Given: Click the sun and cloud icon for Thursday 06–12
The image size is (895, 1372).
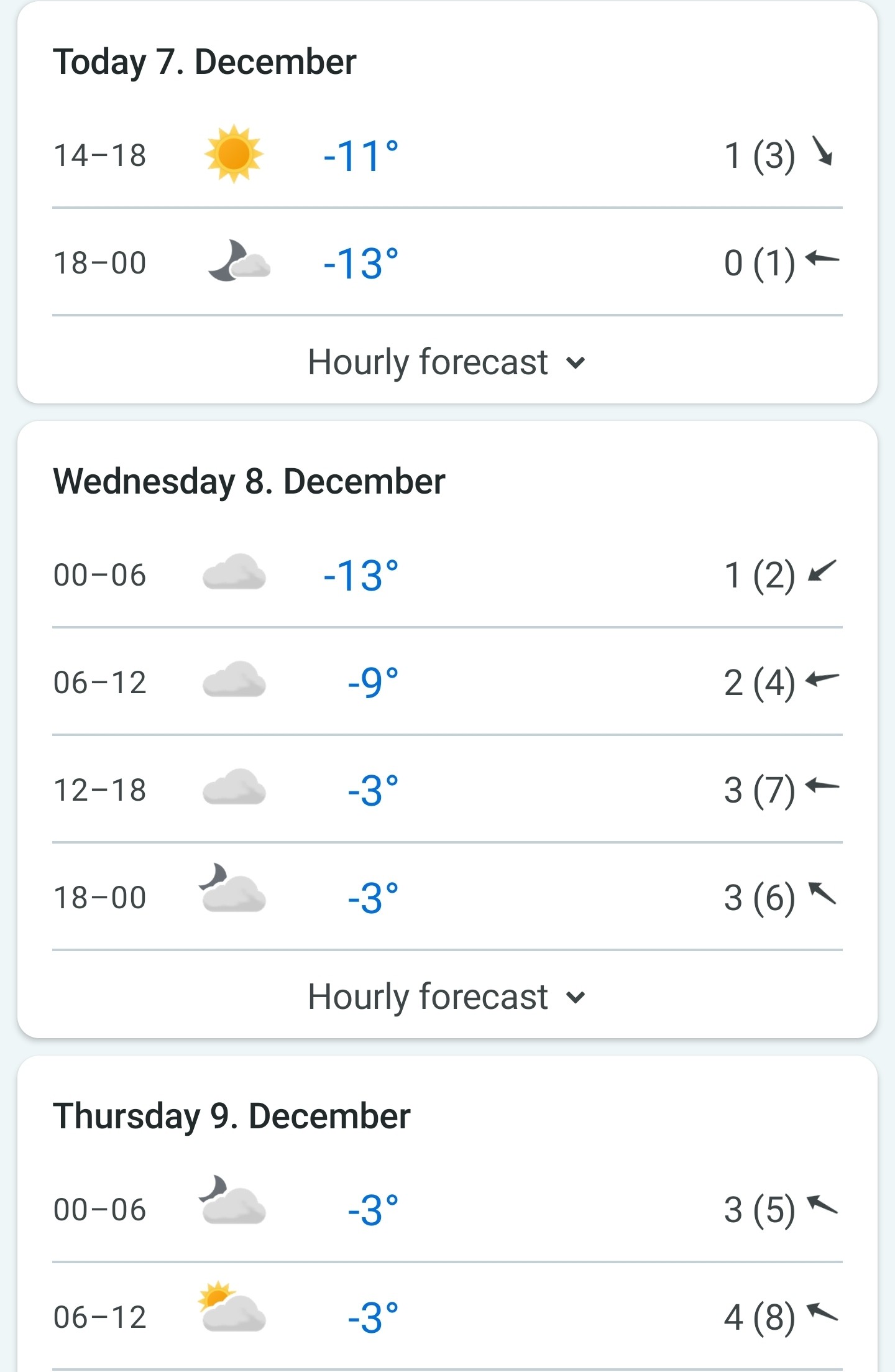Looking at the screenshot, I should coord(232,1307).
